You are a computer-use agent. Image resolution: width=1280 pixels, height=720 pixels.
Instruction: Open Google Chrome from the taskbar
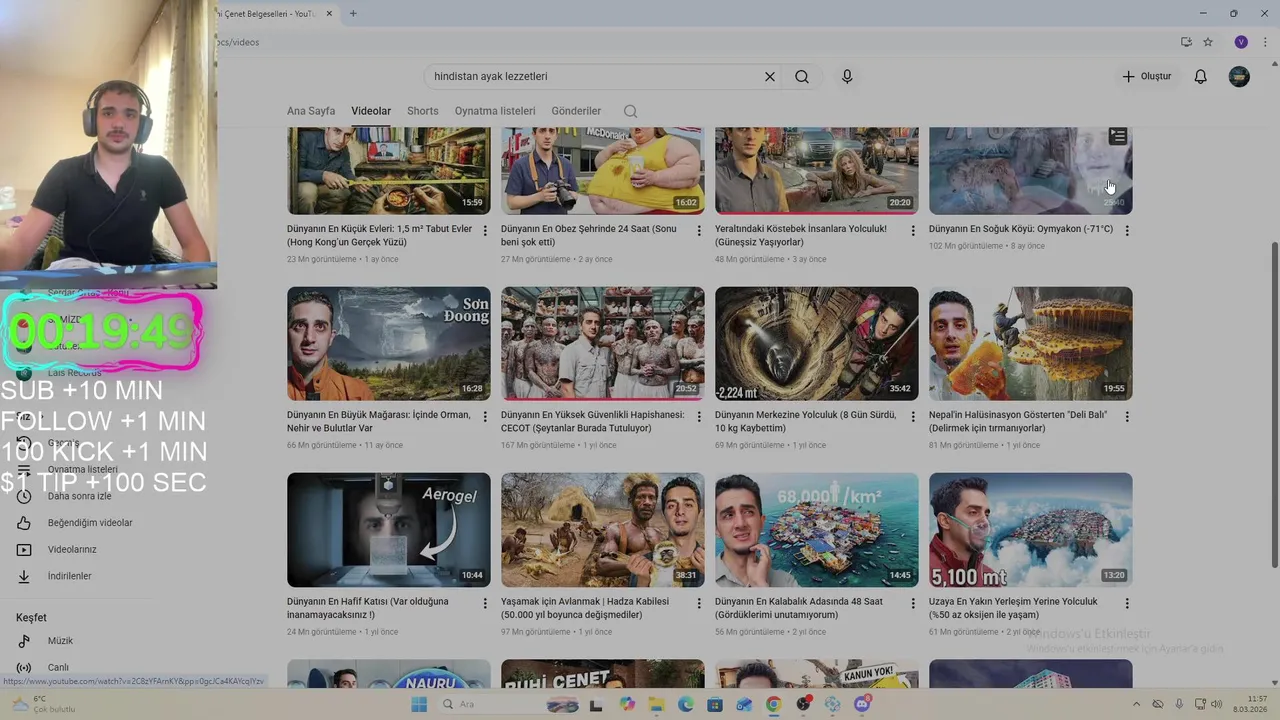(x=773, y=704)
